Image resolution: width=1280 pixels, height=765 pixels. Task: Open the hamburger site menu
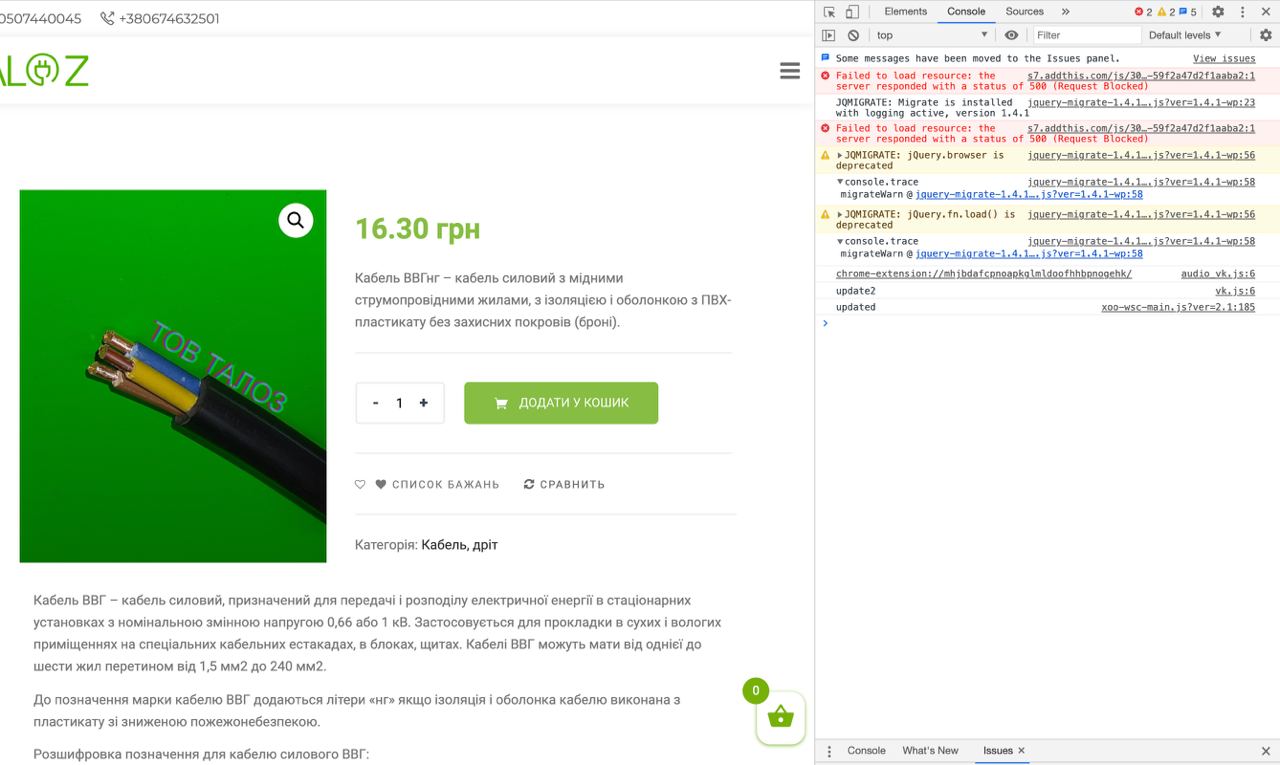[x=790, y=71]
